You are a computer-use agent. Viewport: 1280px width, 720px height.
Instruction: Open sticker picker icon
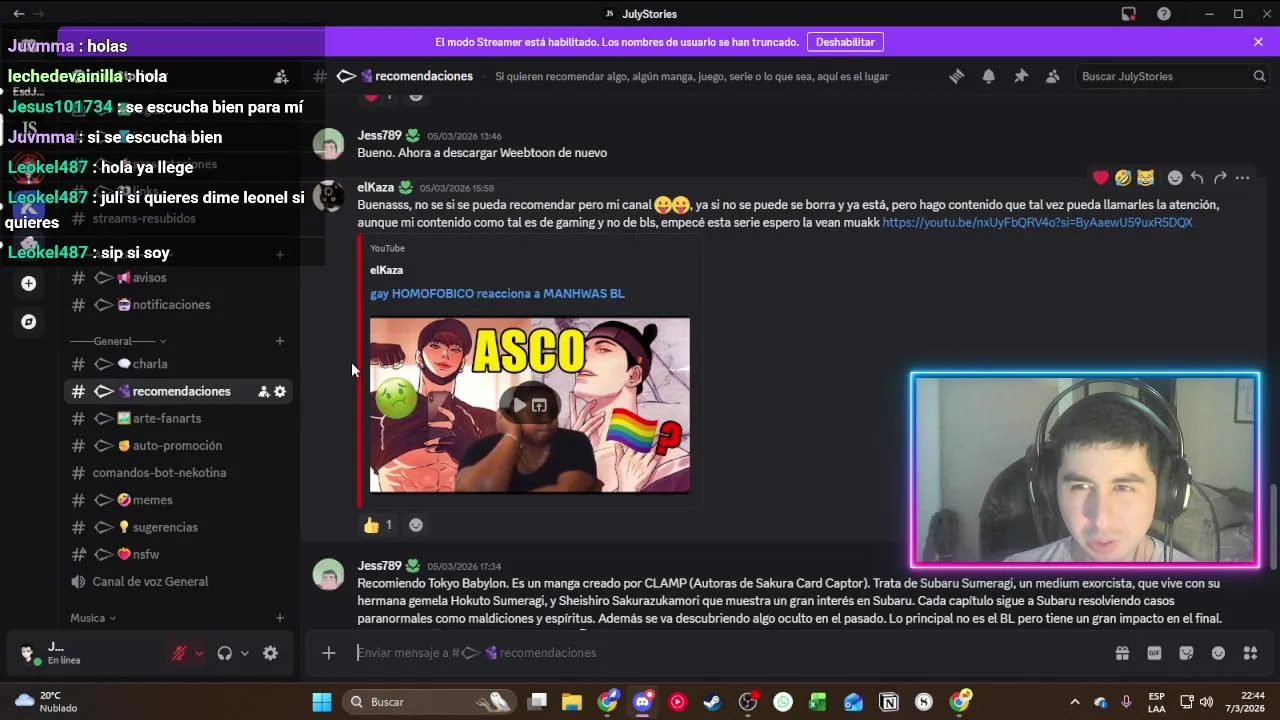click(1186, 653)
